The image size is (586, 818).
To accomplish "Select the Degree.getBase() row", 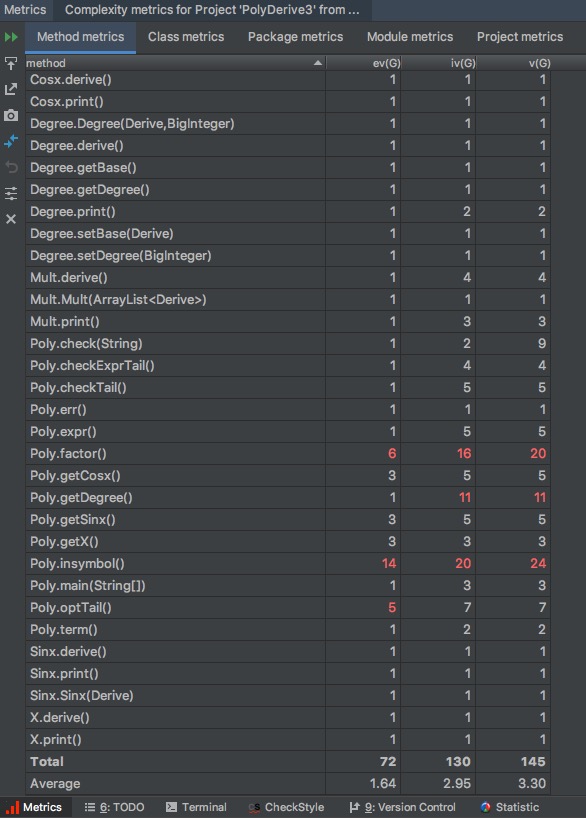I will coord(288,167).
